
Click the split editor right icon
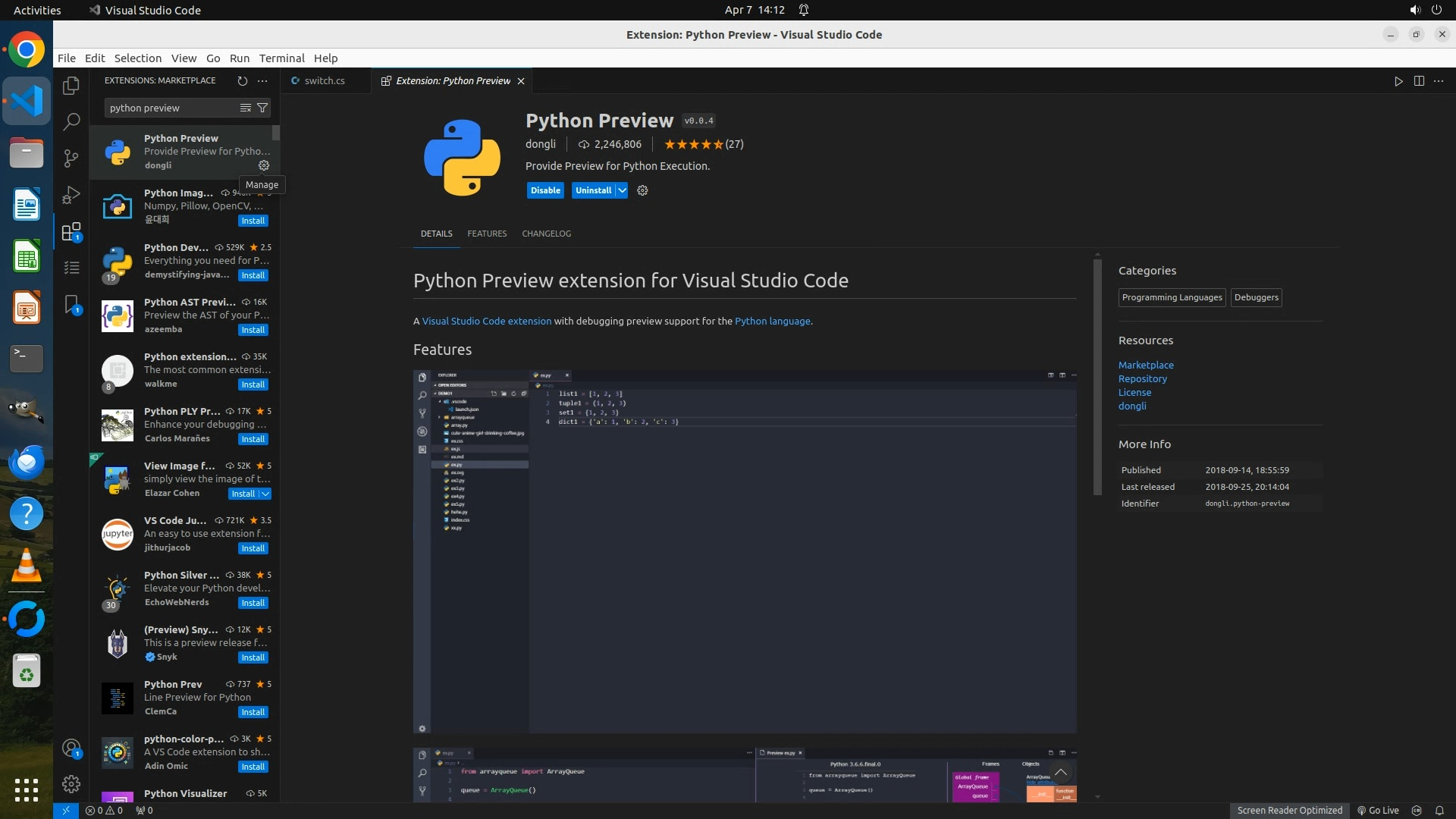click(1419, 81)
